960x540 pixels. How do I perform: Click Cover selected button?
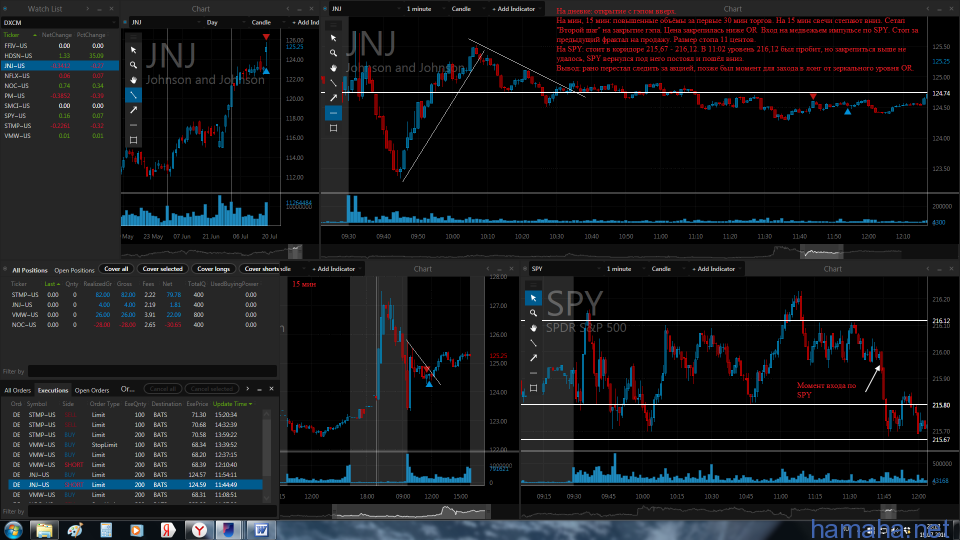[x=163, y=269]
